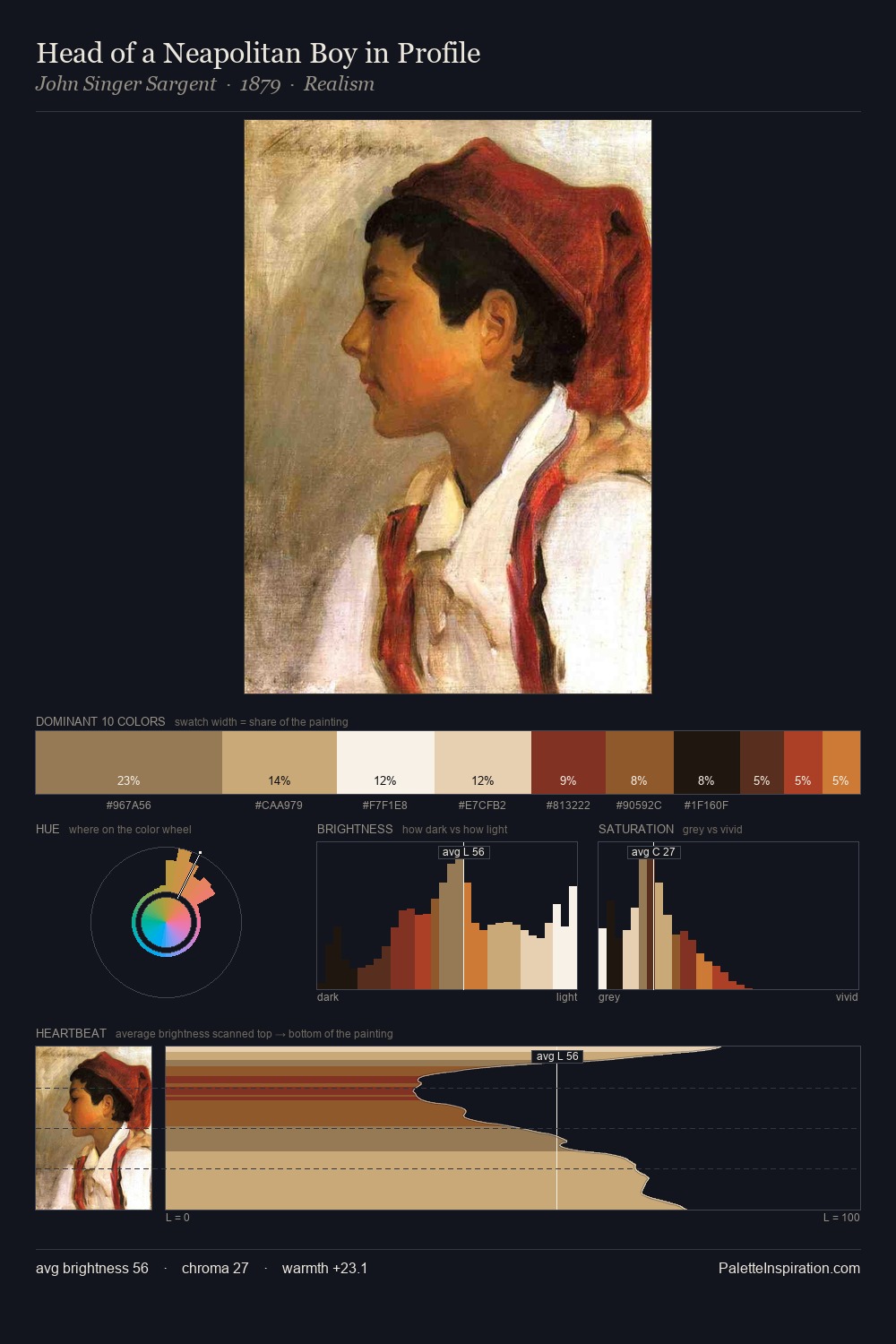896x1344 pixels.
Task: Click the 'DOMINANT 10 COLORS' heading
Action: point(100,721)
